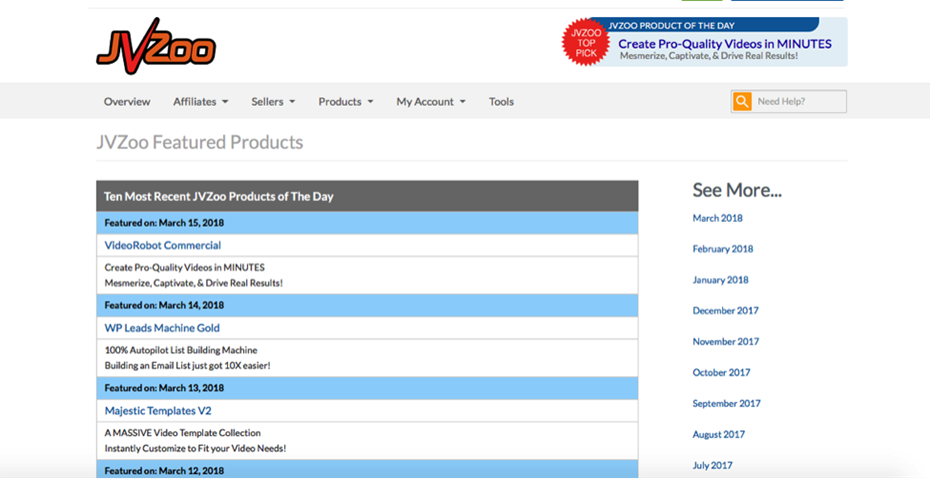Click the Featured on: March 12, 2018 row
Screen dimensions: 930x479
(x=367, y=469)
